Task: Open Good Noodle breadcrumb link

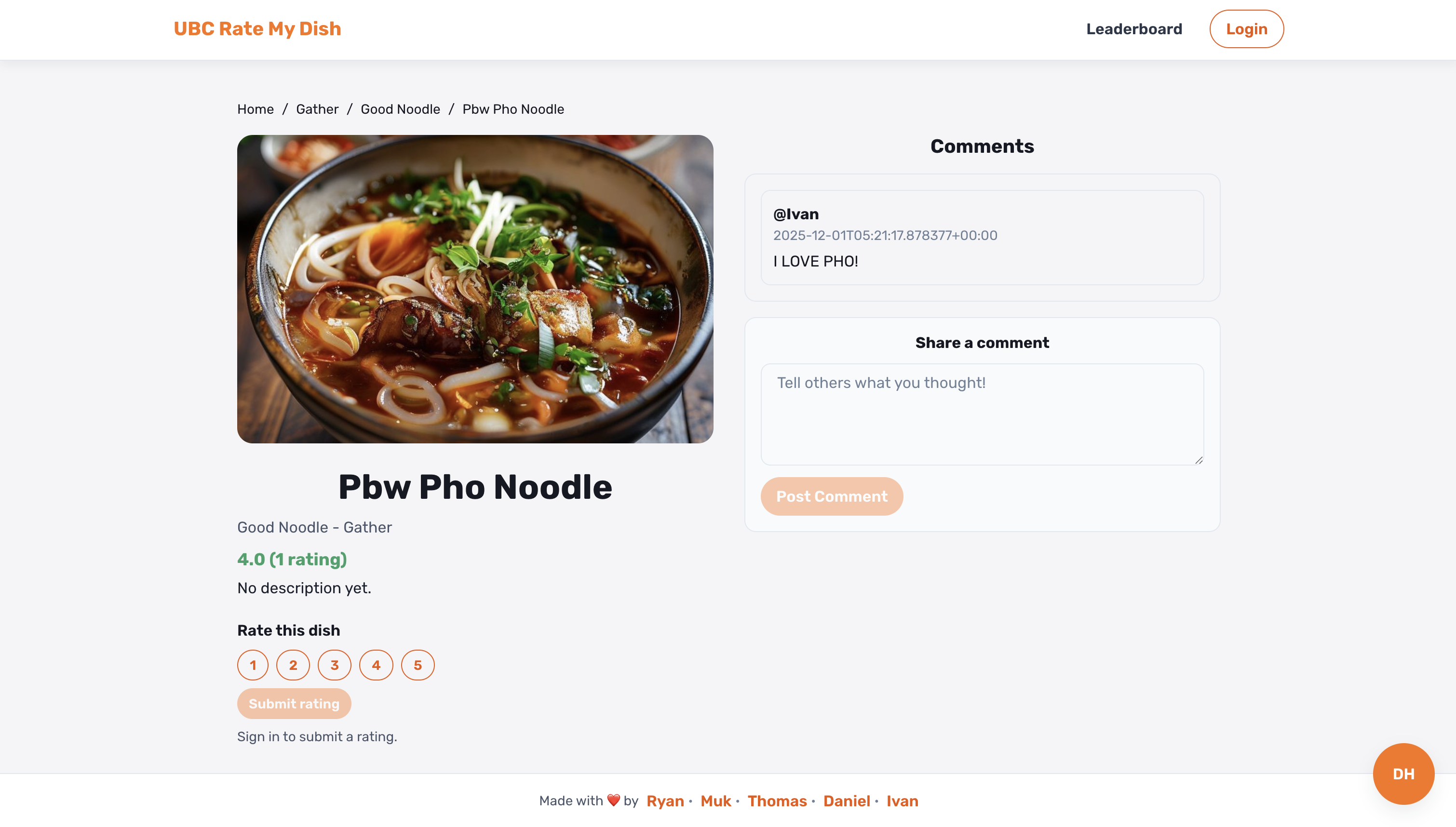Action: [x=401, y=109]
